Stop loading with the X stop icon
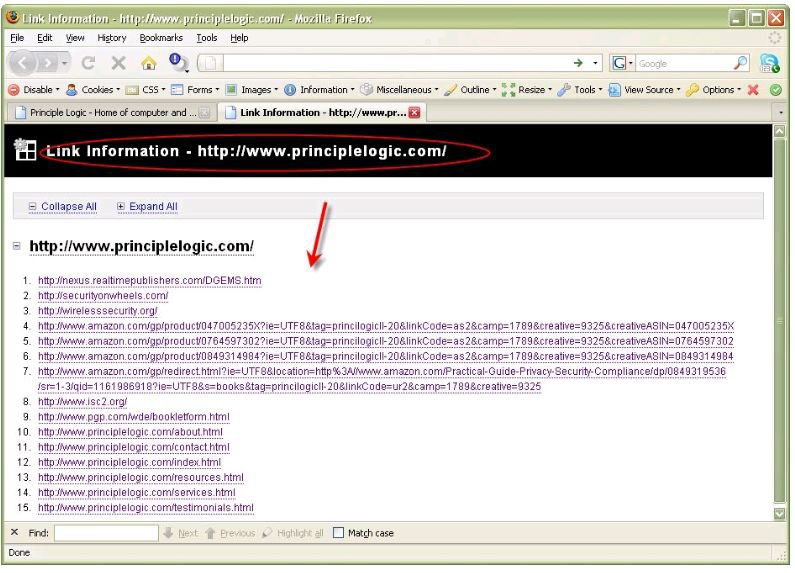The width and height of the screenshot is (795, 573). point(119,63)
